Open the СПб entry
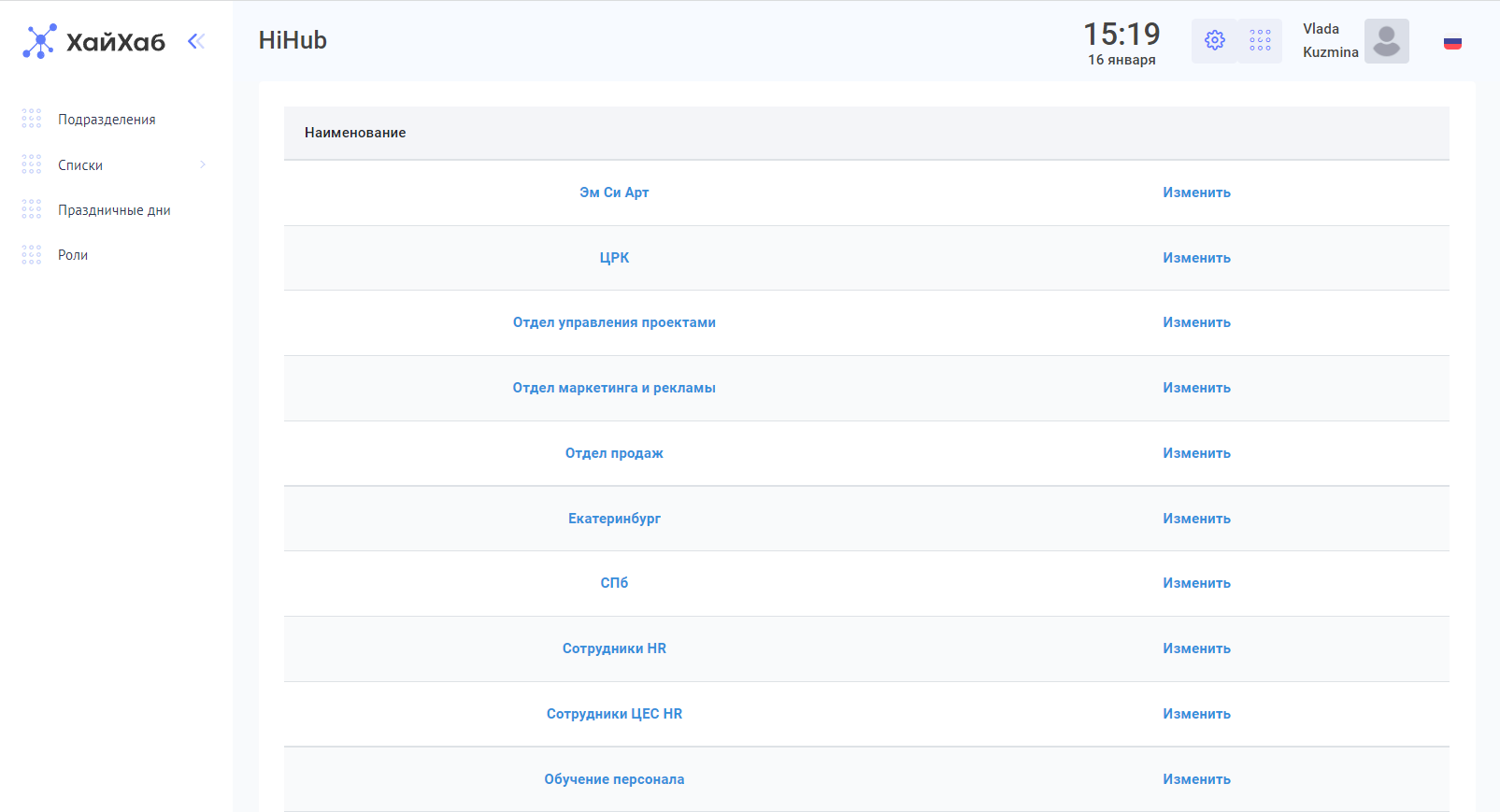The height and width of the screenshot is (812, 1500). tap(614, 583)
